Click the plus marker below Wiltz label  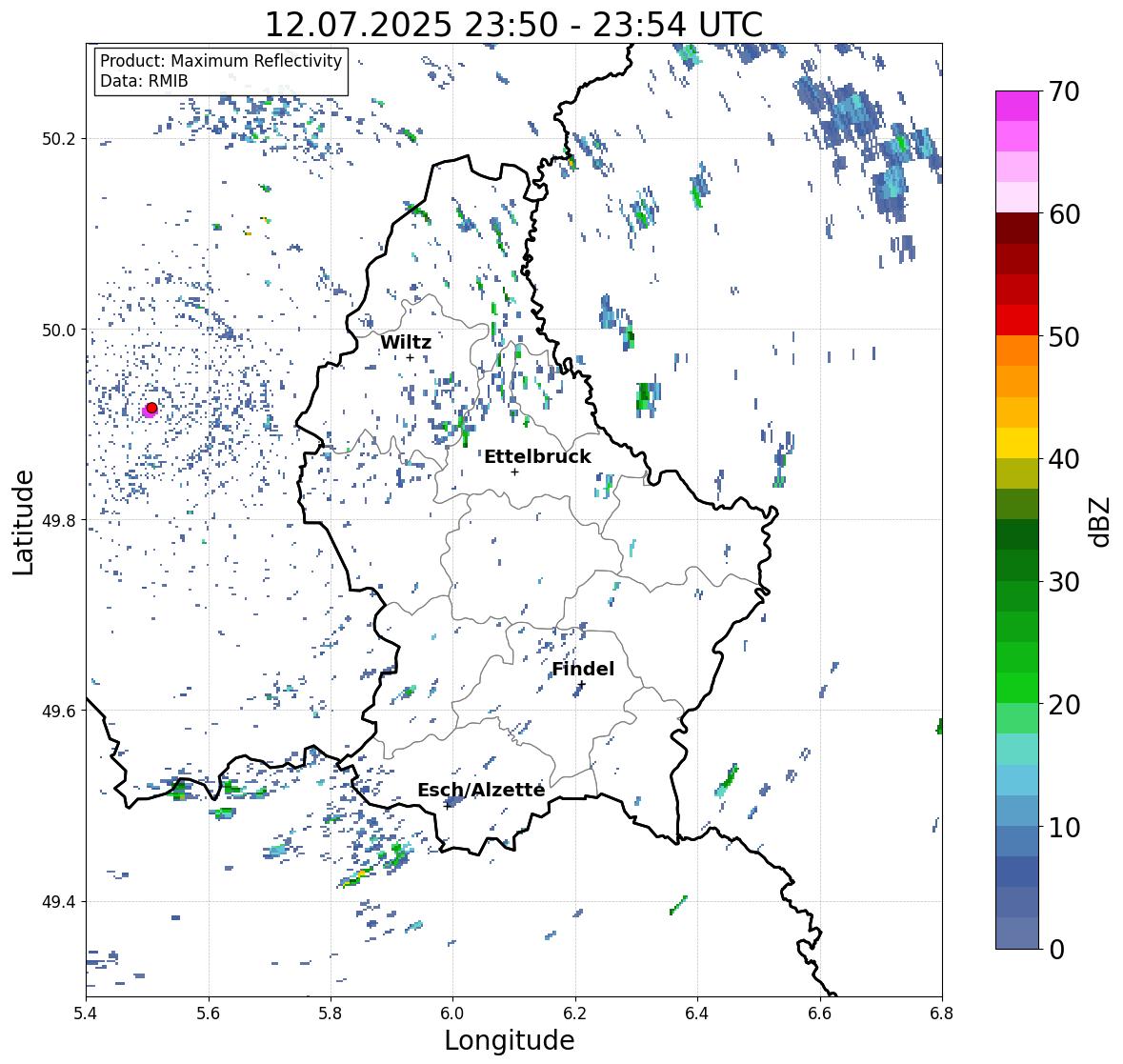pyautogui.click(x=411, y=357)
